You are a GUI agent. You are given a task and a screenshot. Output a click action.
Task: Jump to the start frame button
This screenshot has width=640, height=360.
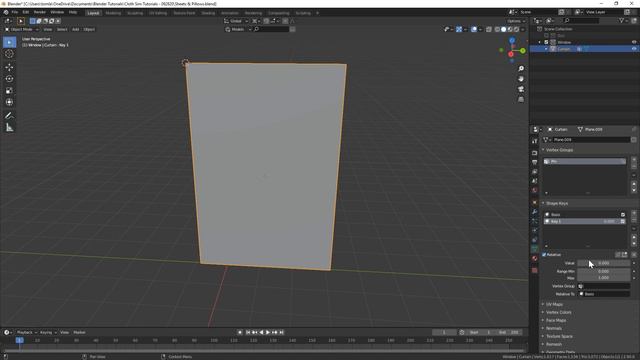[x=248, y=332]
